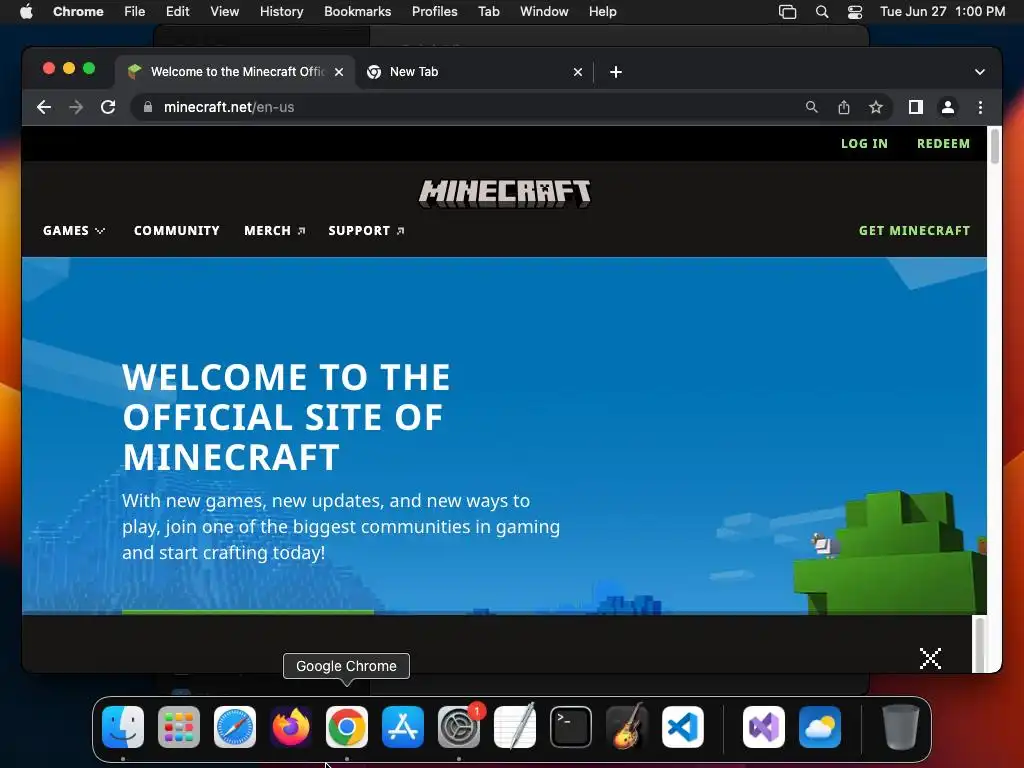The height and width of the screenshot is (768, 1024).
Task: Open the Weather app from the Dock
Action: [x=820, y=727]
